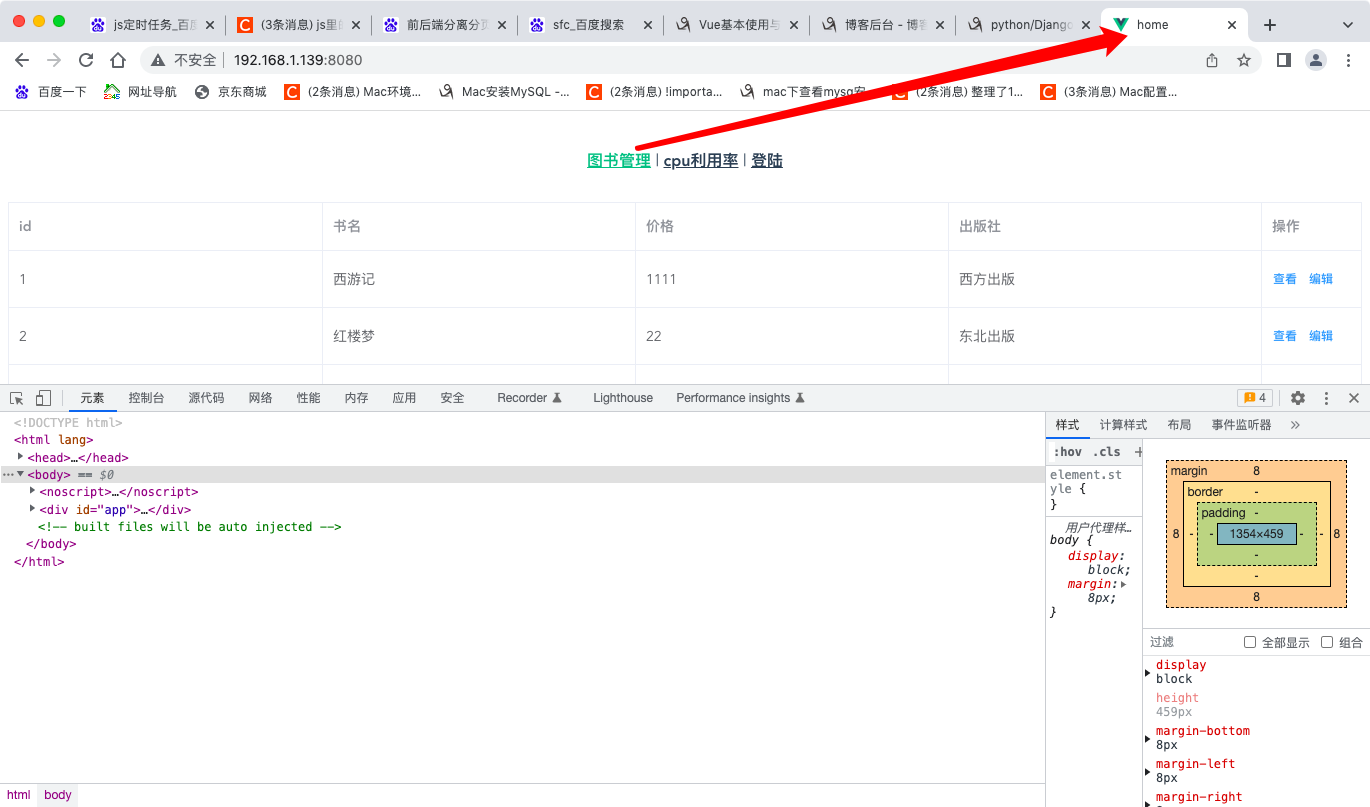1370x807 pixels.
Task: Toggle the :hov element state button
Action: tap(1068, 452)
